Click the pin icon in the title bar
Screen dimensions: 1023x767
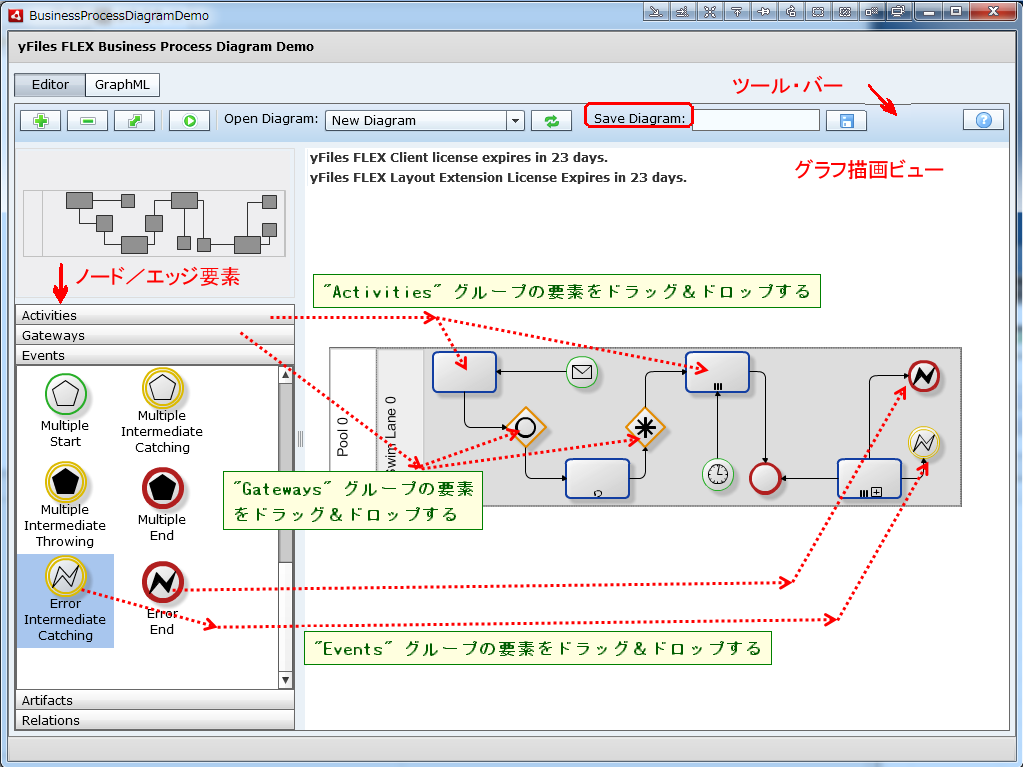pyautogui.click(x=763, y=11)
